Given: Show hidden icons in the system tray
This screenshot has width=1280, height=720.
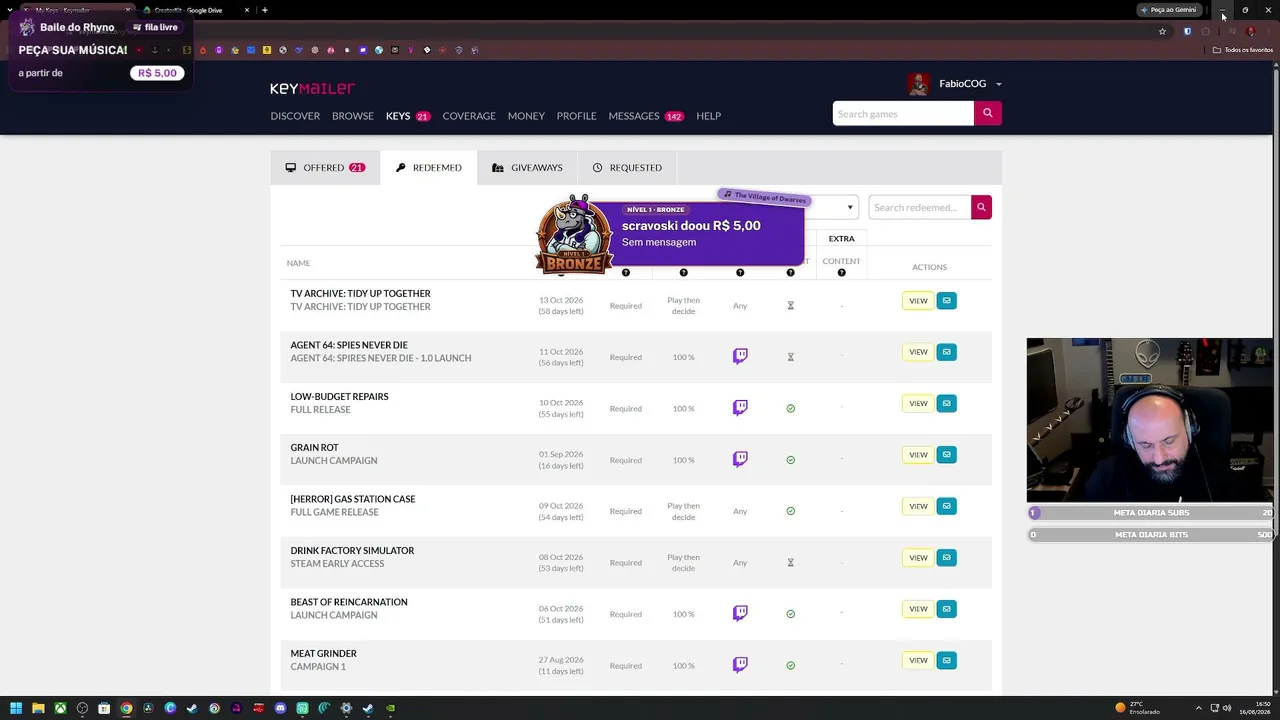Looking at the screenshot, I should [x=1199, y=708].
